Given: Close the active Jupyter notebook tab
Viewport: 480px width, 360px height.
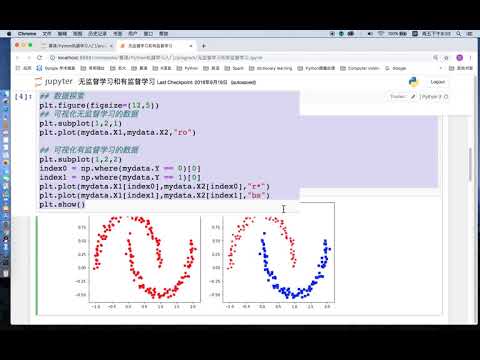Looking at the screenshot, I should point(191,46).
